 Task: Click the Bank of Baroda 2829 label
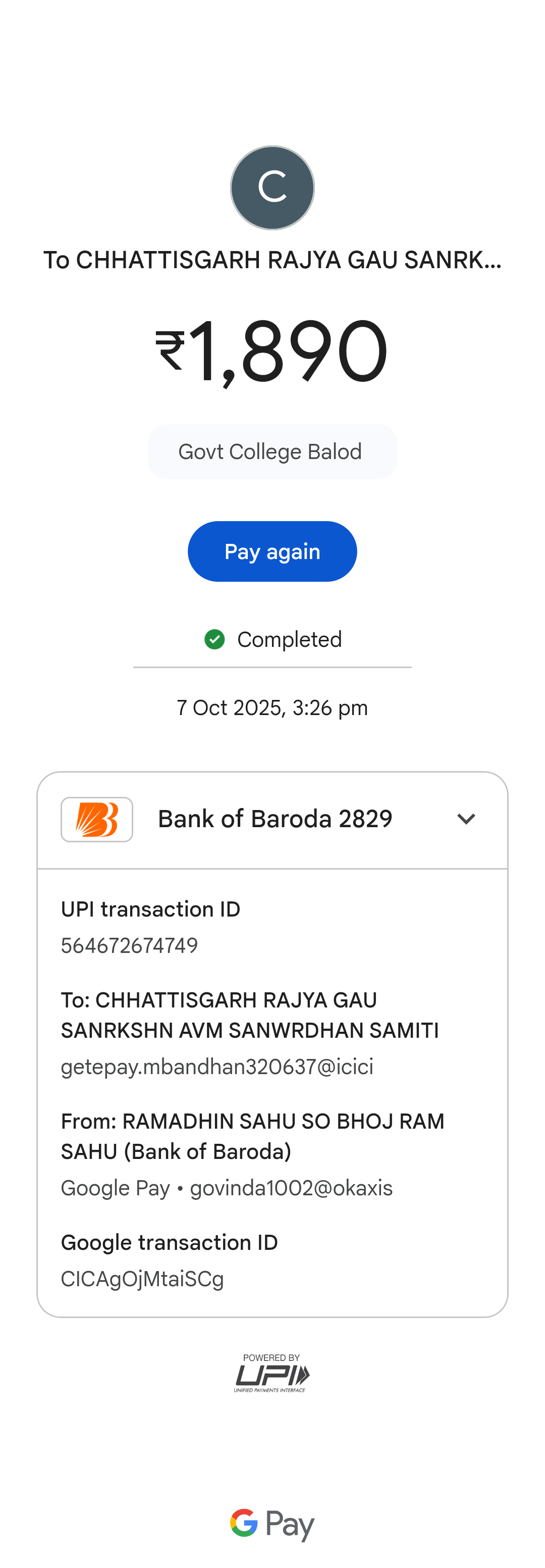click(x=275, y=819)
